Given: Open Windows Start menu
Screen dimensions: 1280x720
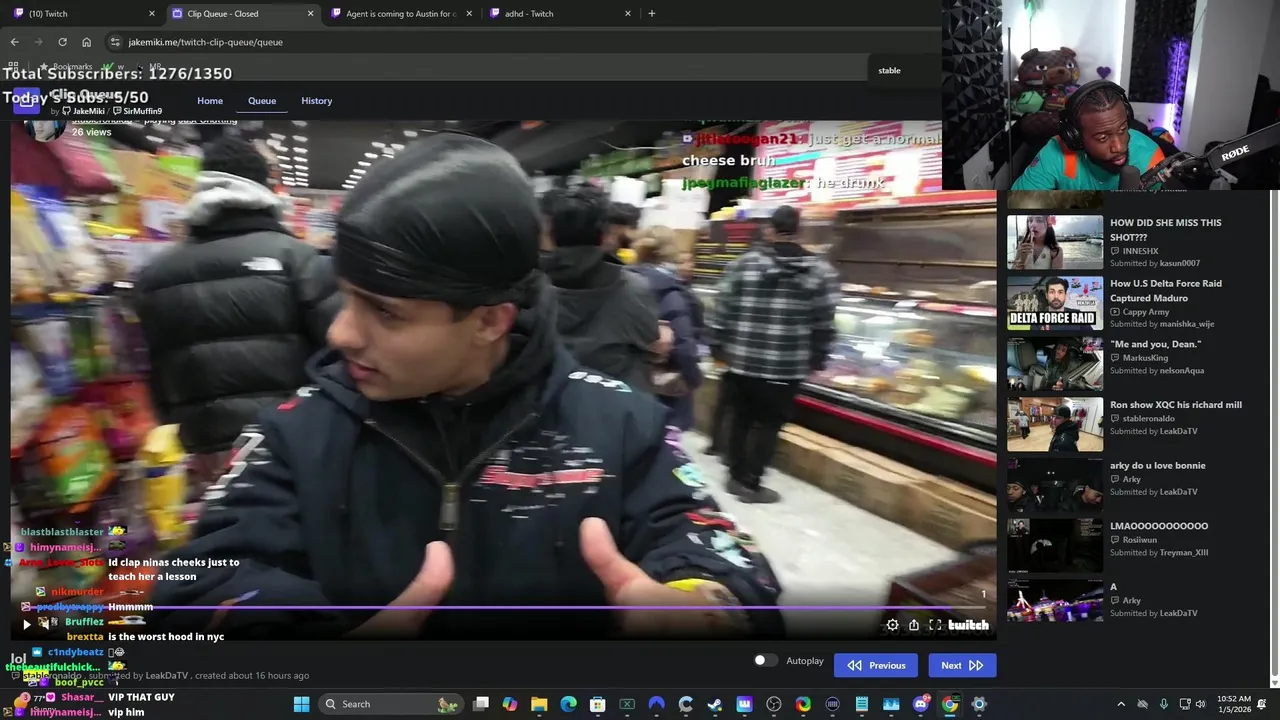Looking at the screenshot, I should pyautogui.click(x=301, y=704).
